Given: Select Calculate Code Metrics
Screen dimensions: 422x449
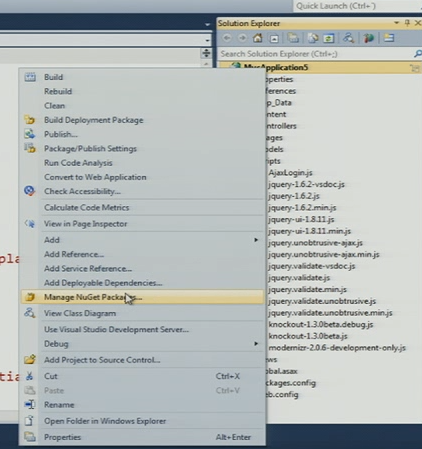Looking at the screenshot, I should click(x=87, y=207).
